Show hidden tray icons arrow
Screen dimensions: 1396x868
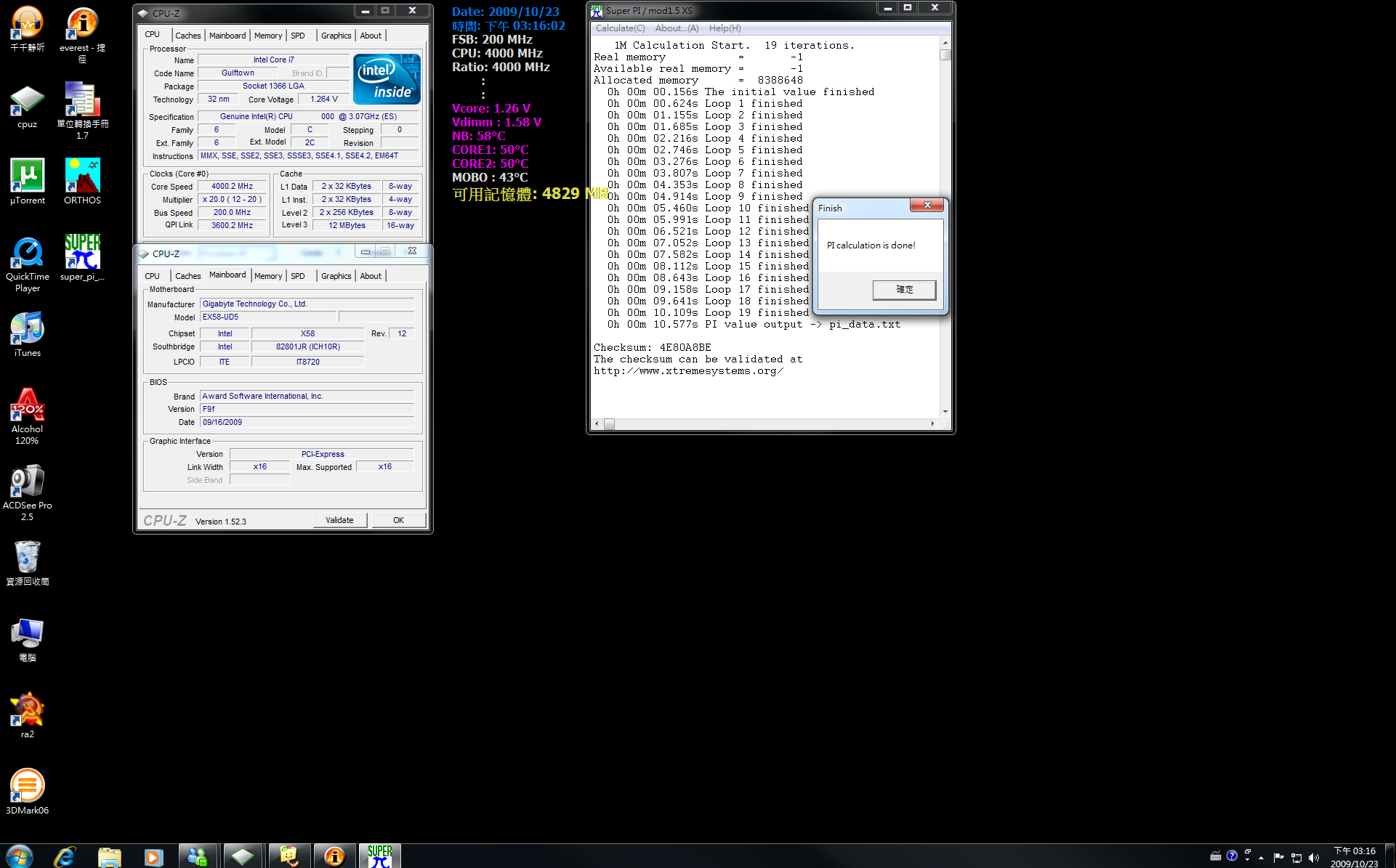click(1261, 858)
